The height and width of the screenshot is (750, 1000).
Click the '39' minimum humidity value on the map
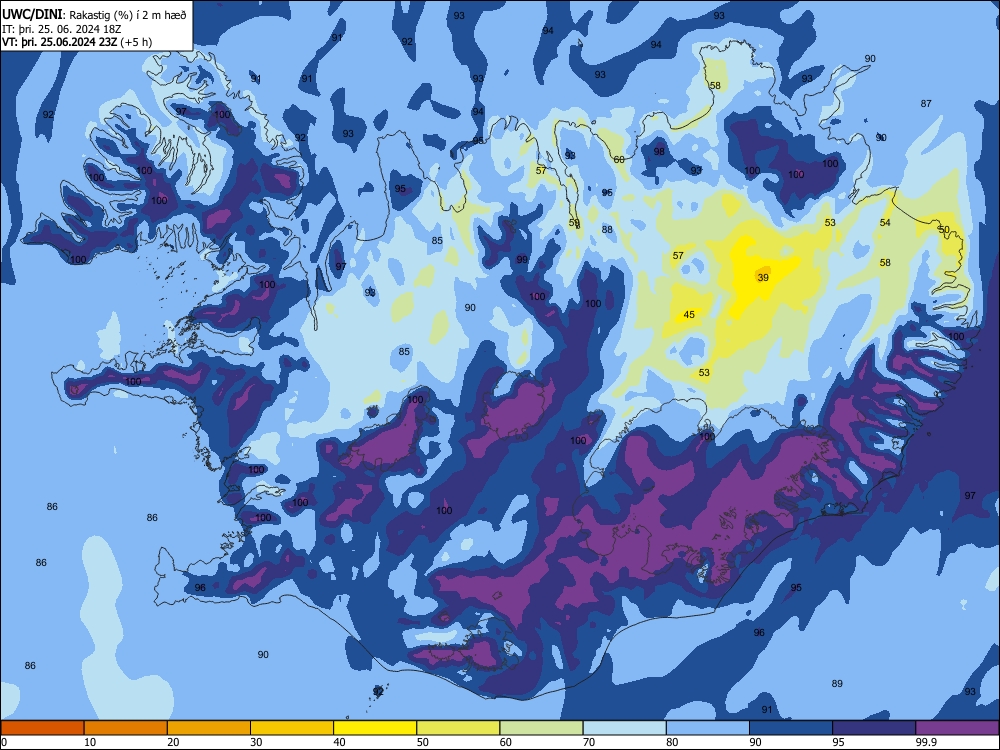763,277
